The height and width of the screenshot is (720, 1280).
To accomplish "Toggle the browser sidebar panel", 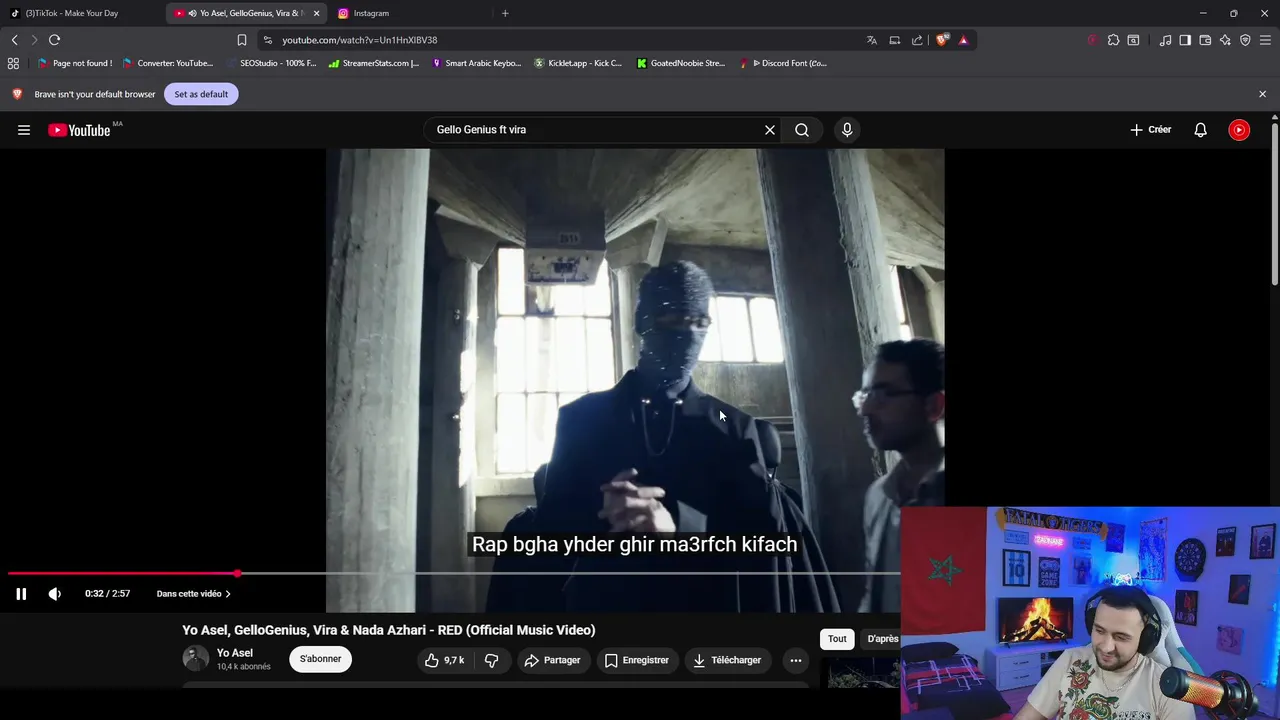I will click(x=1185, y=40).
